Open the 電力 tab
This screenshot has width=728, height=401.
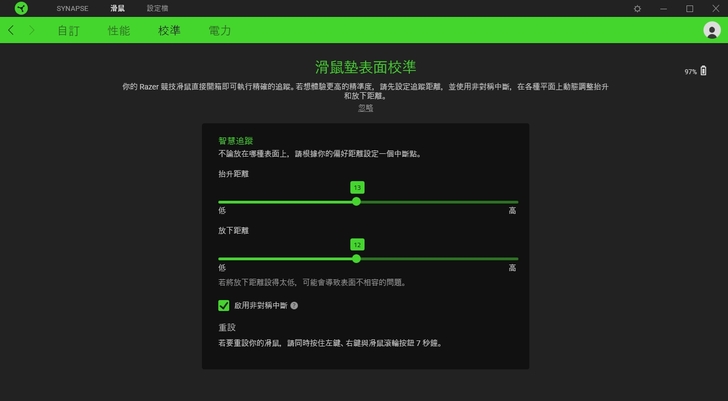(x=220, y=31)
